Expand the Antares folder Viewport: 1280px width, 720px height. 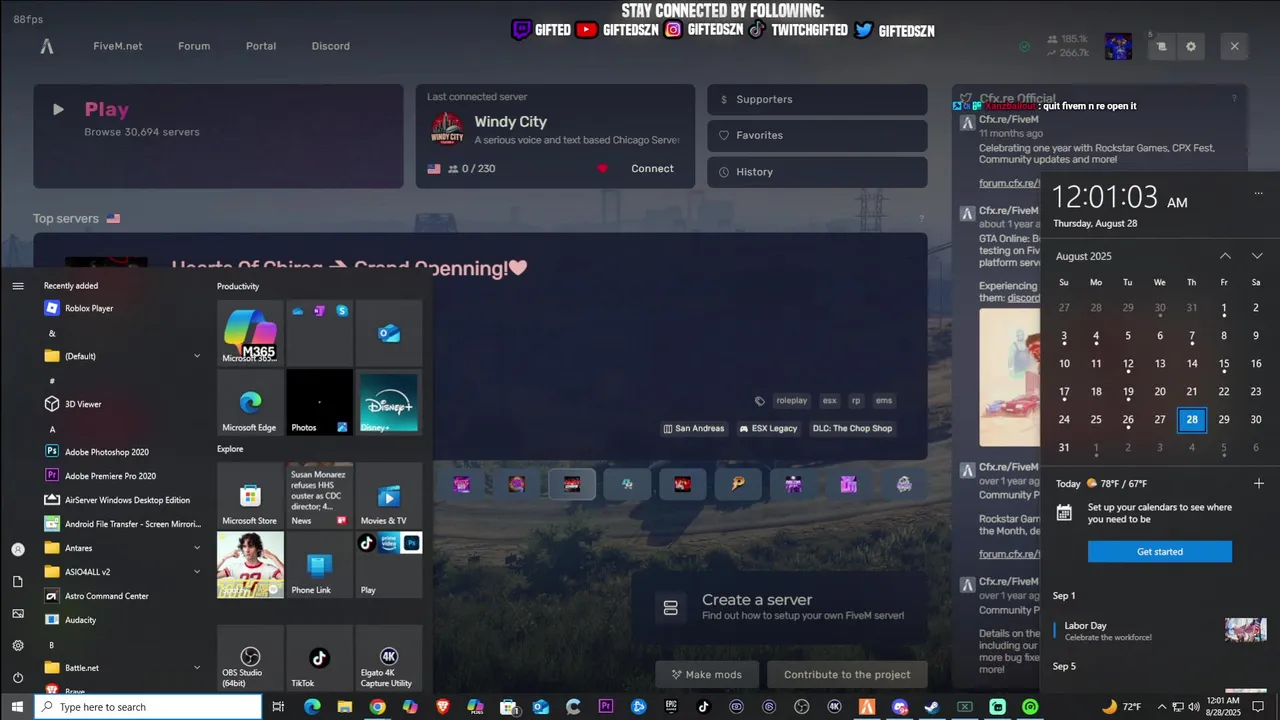tap(122, 548)
